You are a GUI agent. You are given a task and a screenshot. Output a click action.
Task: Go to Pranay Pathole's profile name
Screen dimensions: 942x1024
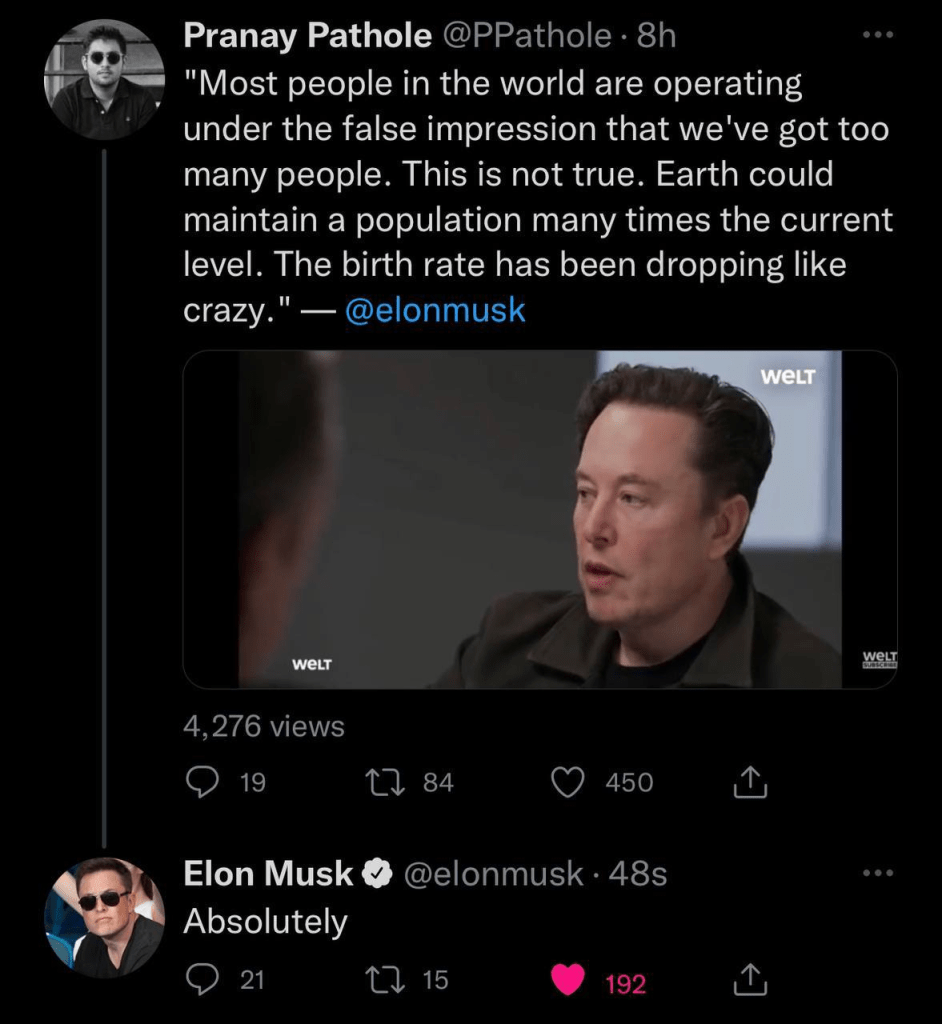(x=308, y=36)
